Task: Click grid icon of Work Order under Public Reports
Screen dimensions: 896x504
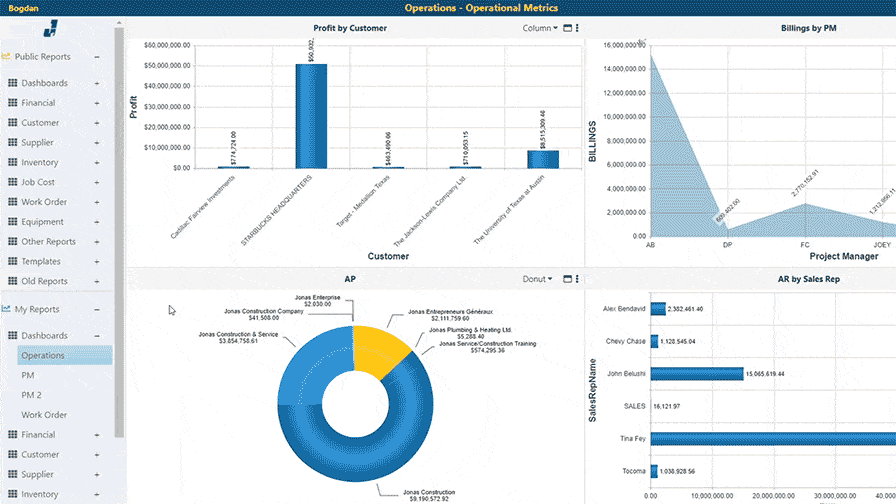Action: [13, 202]
